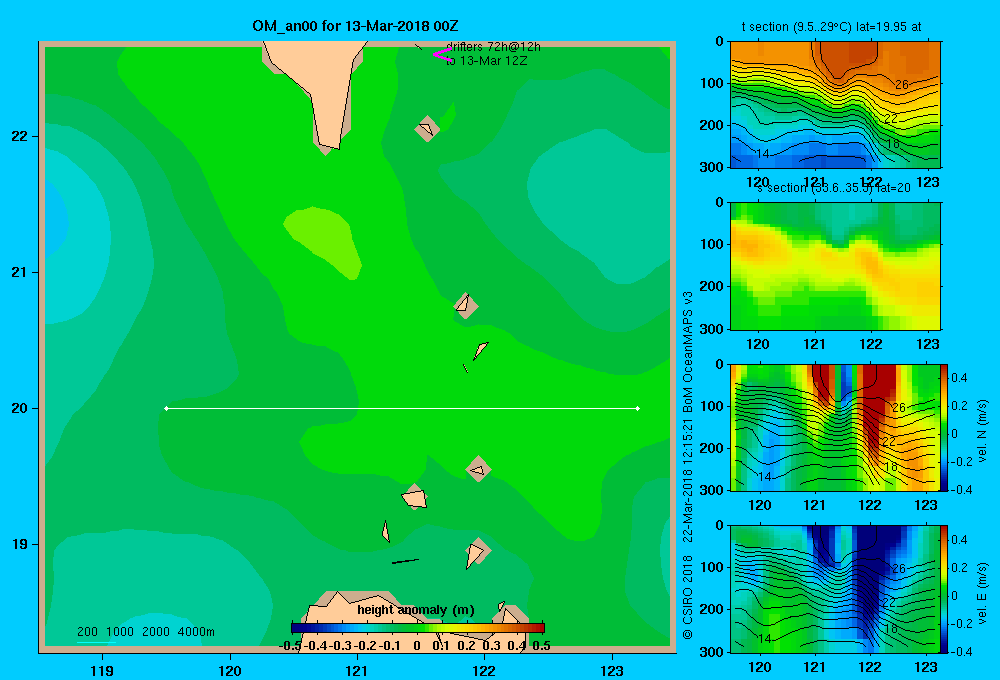Click the latitude axis label 19 on main map
Screen dimensions: 1000x680
pos(20,544)
